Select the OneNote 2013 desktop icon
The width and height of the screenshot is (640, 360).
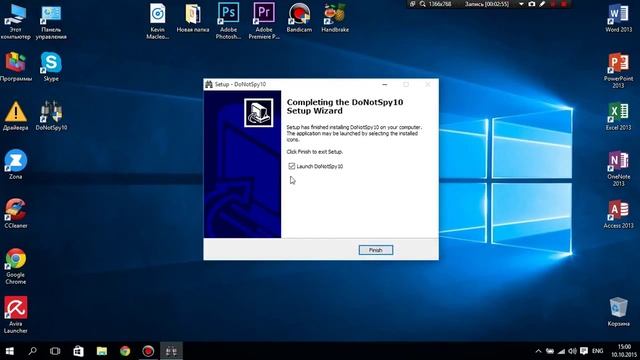[618, 168]
